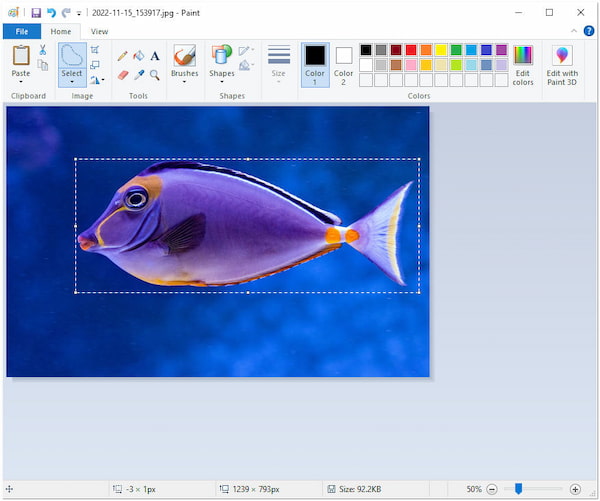Open the Size line thickness dropdown

tap(279, 63)
